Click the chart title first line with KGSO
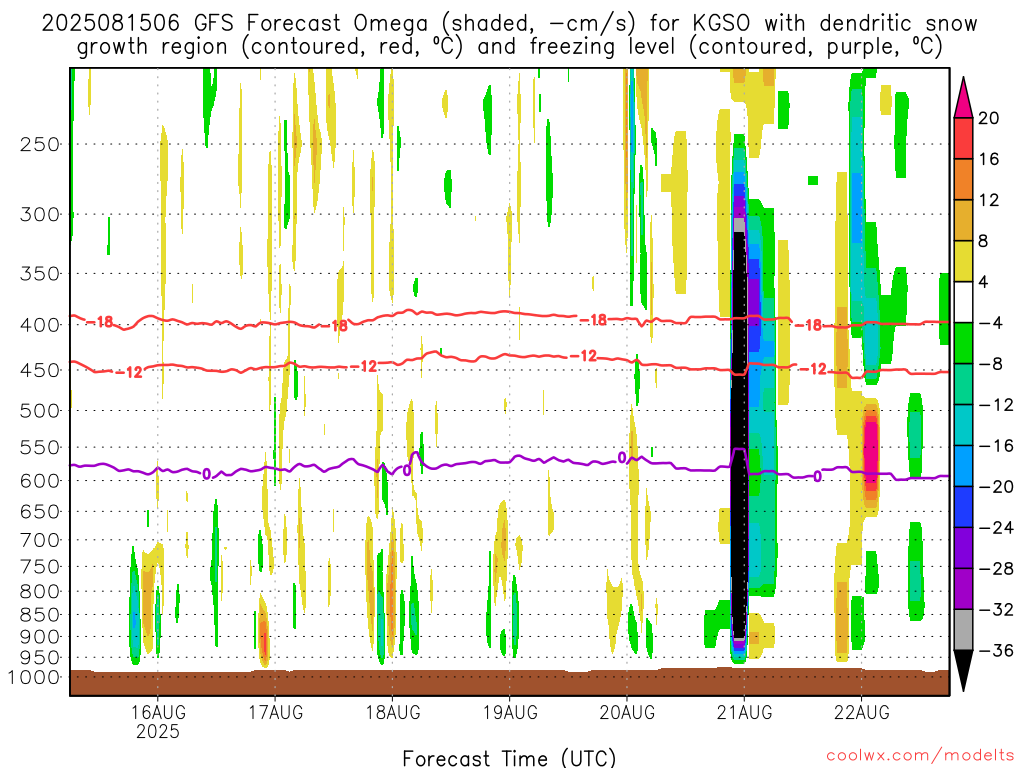 (509, 24)
